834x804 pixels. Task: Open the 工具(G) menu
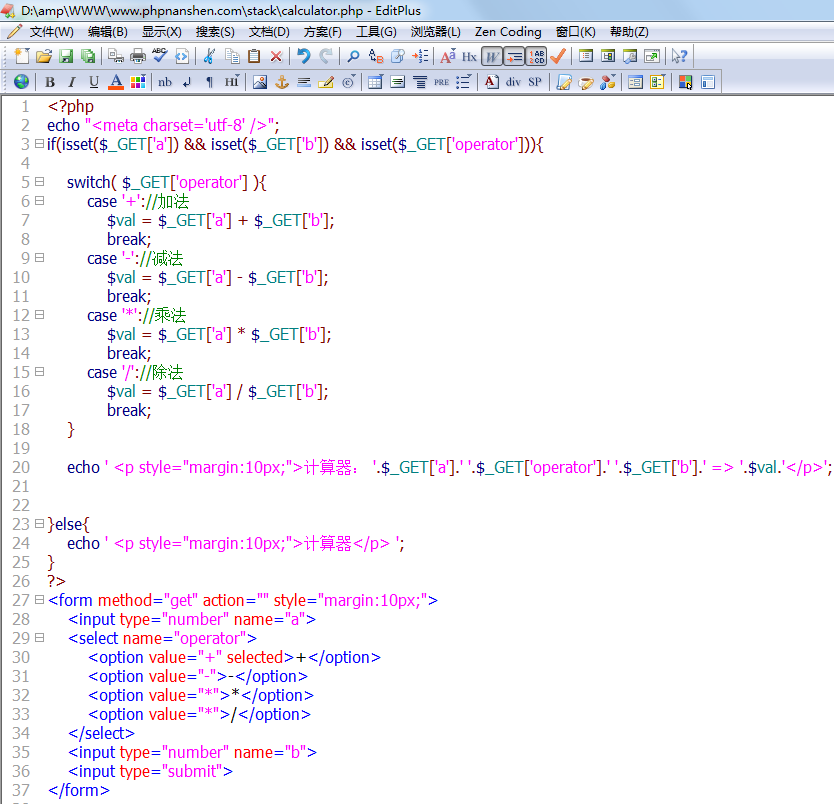(376, 32)
